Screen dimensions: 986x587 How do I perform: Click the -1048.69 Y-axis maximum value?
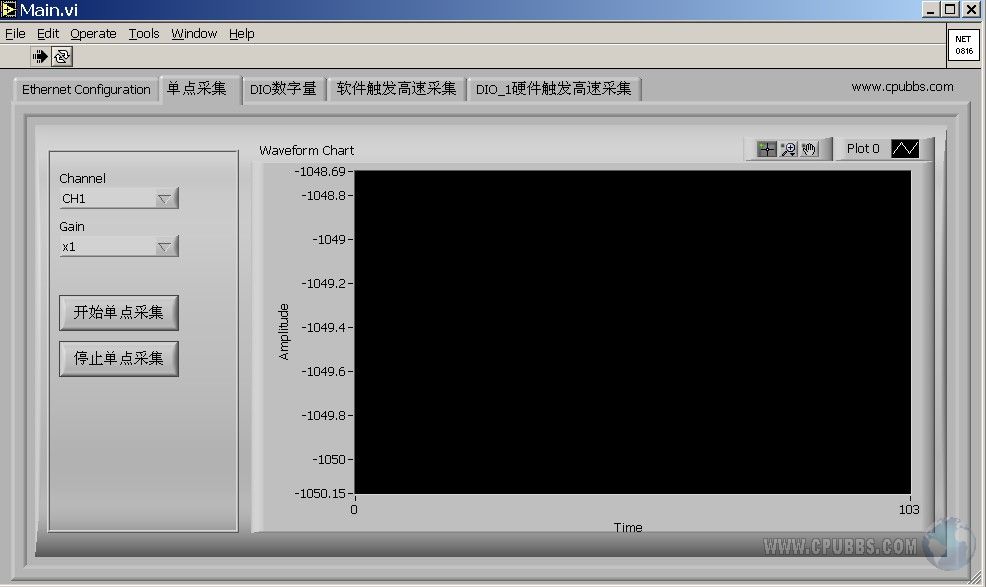click(x=320, y=171)
